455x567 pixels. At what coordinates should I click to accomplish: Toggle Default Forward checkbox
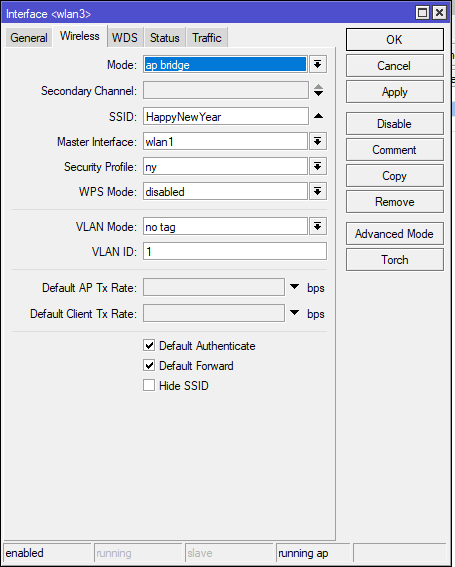pyautogui.click(x=149, y=365)
